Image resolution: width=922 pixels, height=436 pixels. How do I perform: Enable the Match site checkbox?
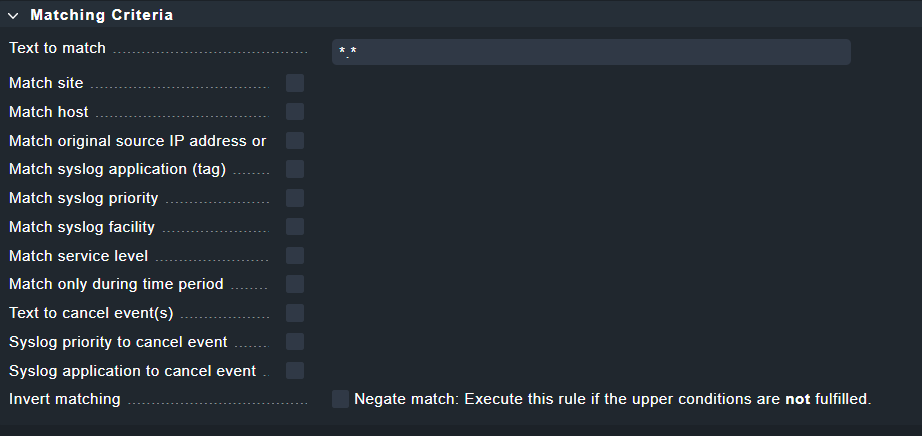click(x=295, y=83)
